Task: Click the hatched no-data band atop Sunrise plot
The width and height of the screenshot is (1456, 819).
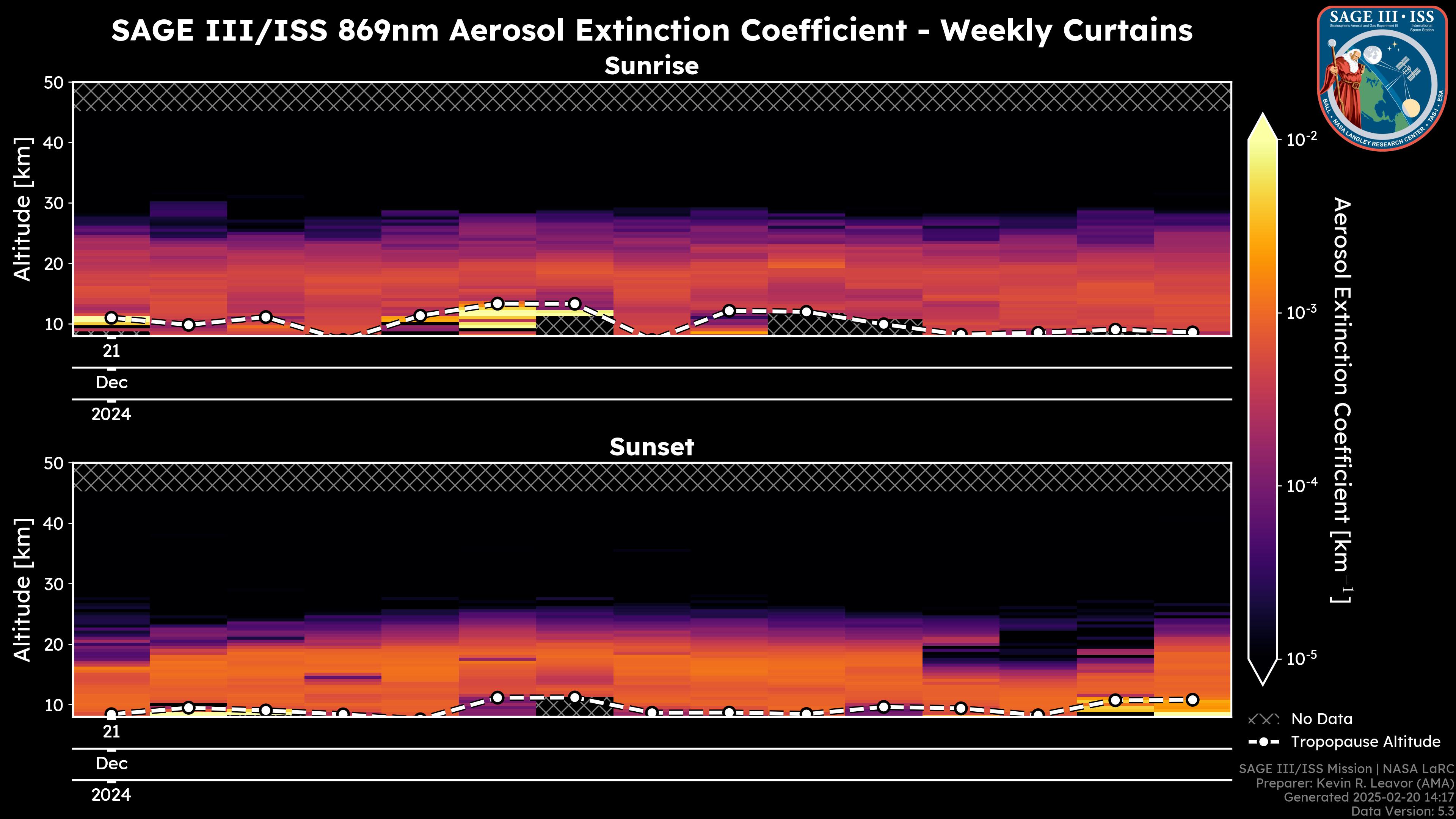Action: [x=652, y=97]
